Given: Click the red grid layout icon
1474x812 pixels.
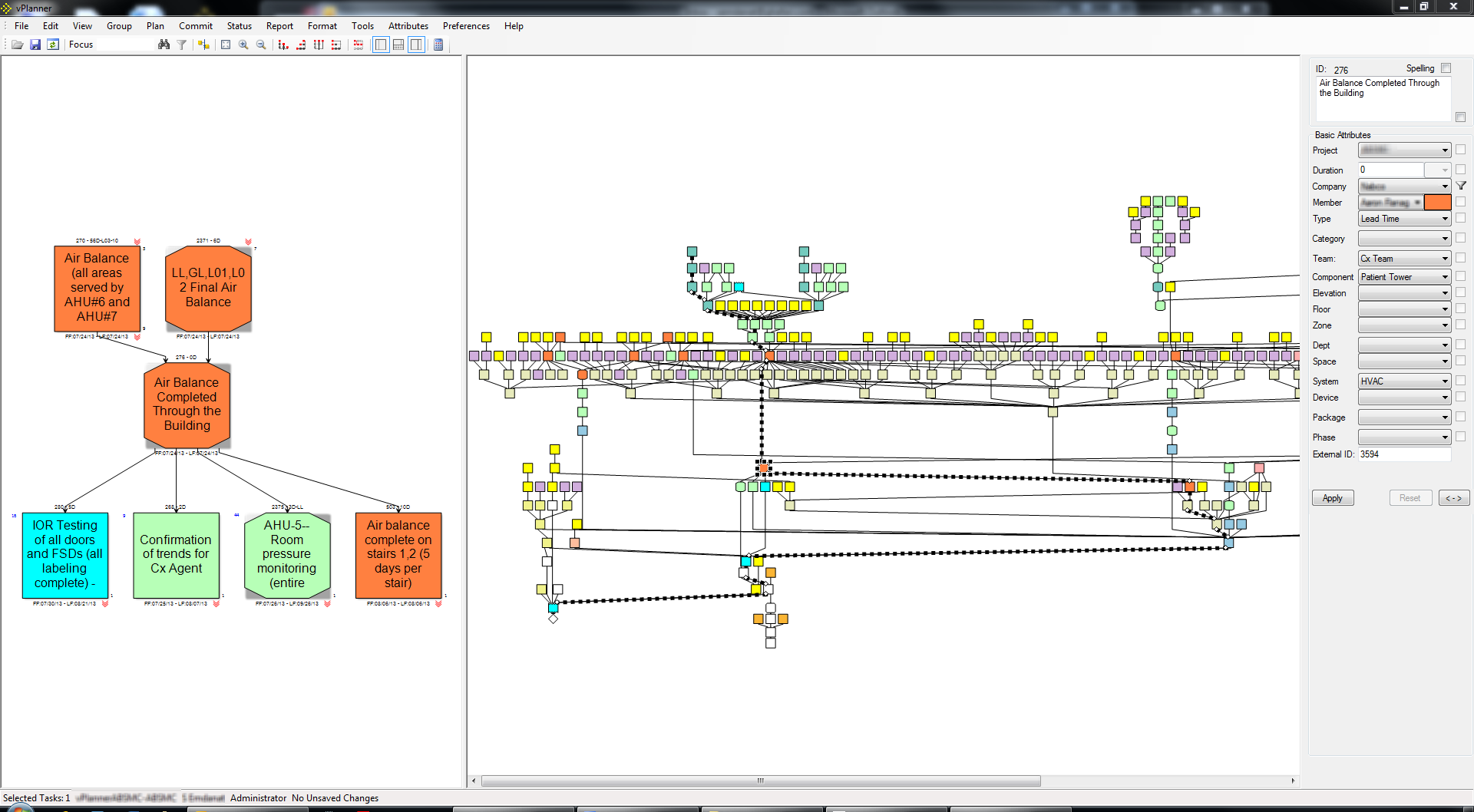Looking at the screenshot, I should click(359, 45).
